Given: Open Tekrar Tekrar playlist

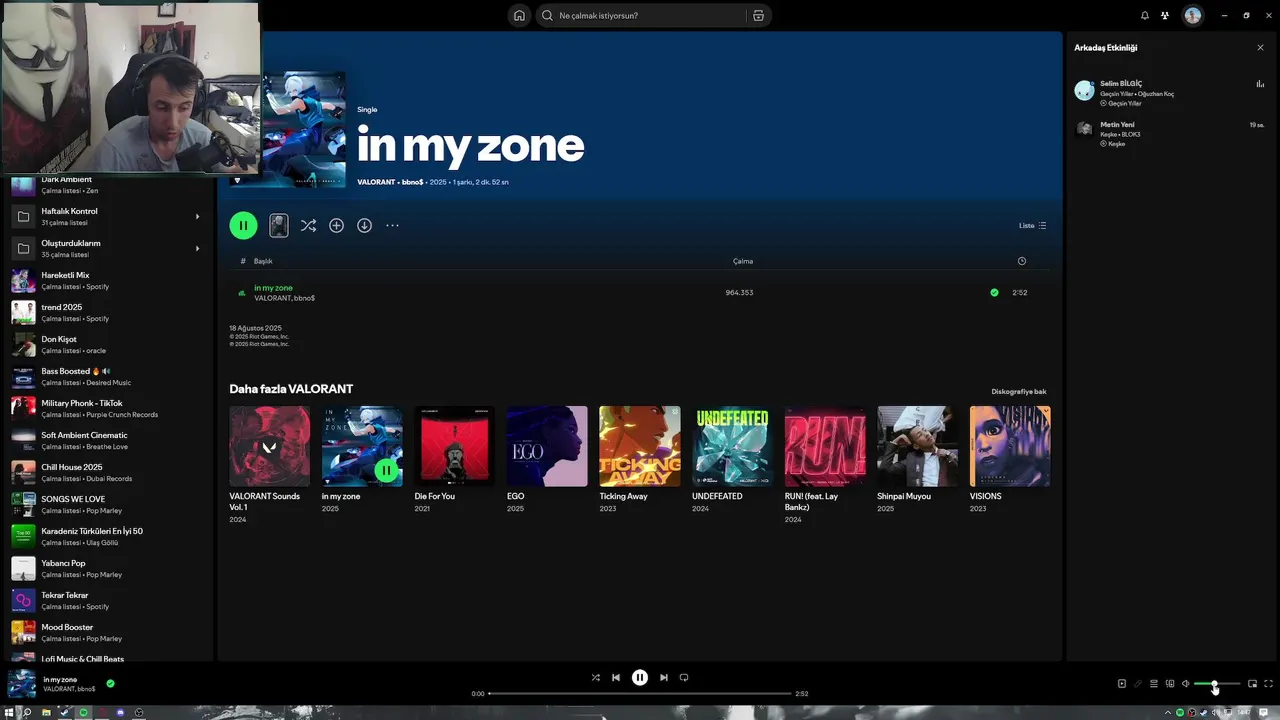Looking at the screenshot, I should point(106,600).
